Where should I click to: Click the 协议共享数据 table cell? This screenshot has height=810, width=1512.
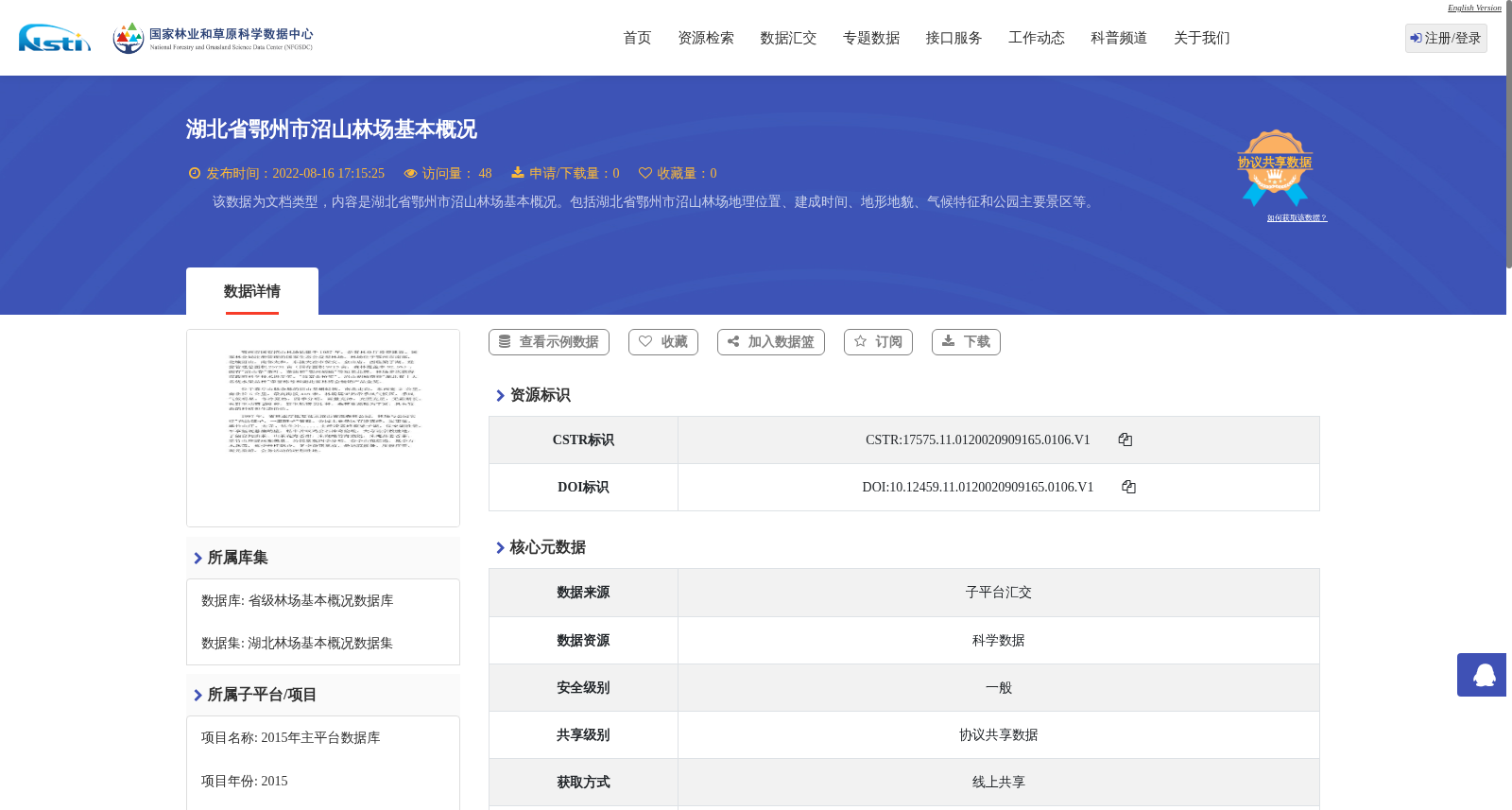(x=999, y=734)
